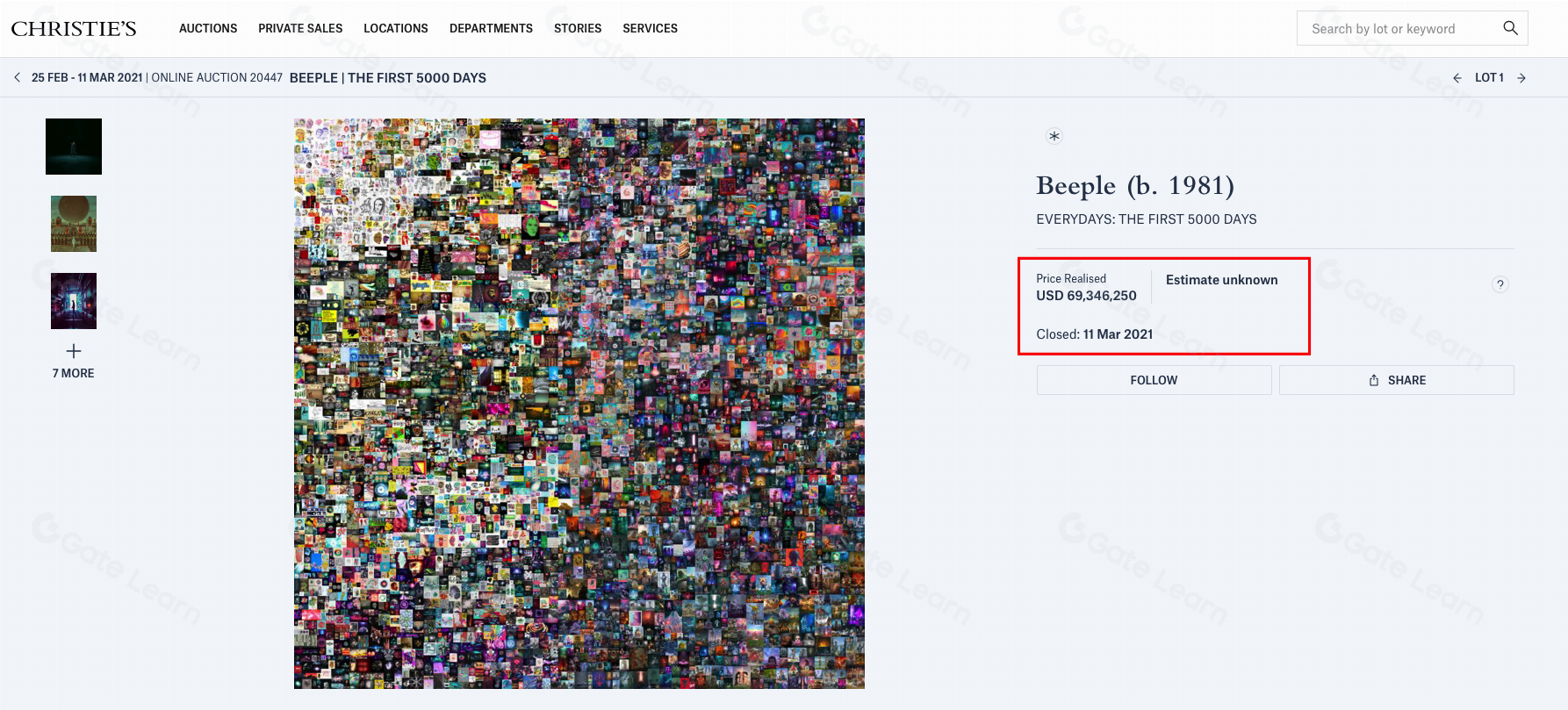This screenshot has height=710, width=1568.
Task: Click the Closed: 11 Mar 2021 text
Action: click(x=1095, y=334)
